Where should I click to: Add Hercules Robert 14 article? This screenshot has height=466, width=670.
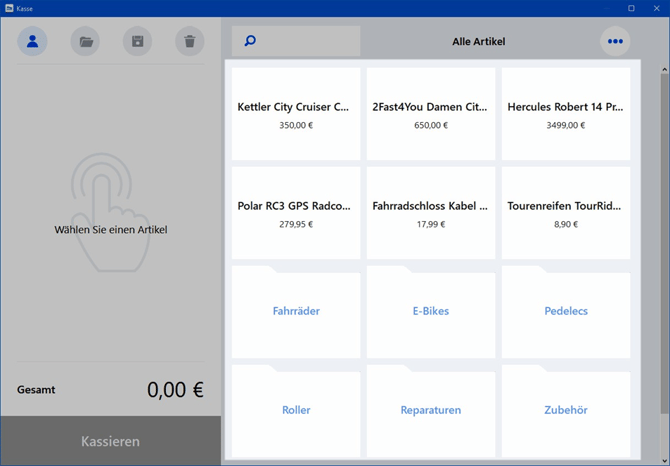pos(566,114)
